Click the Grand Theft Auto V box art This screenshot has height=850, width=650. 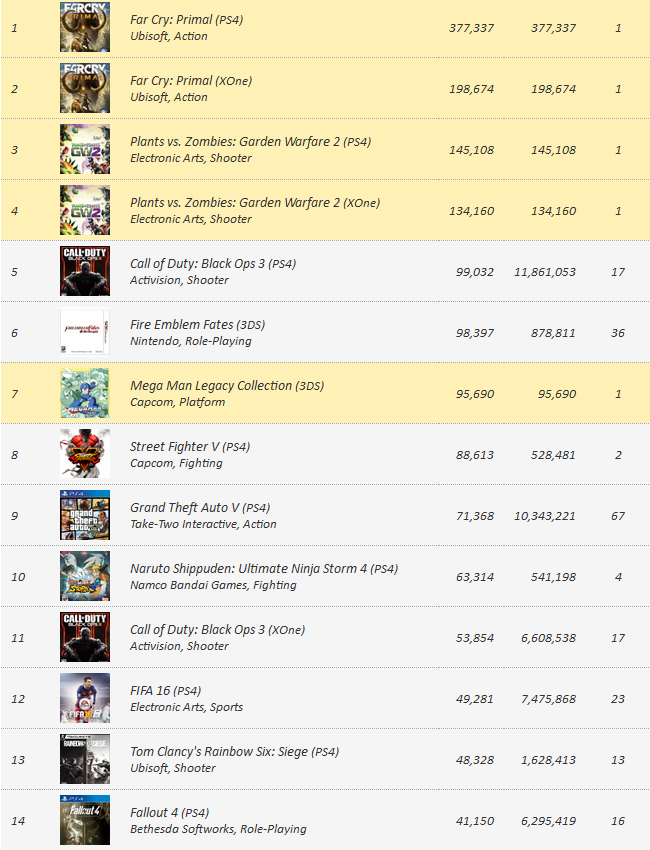(85, 515)
